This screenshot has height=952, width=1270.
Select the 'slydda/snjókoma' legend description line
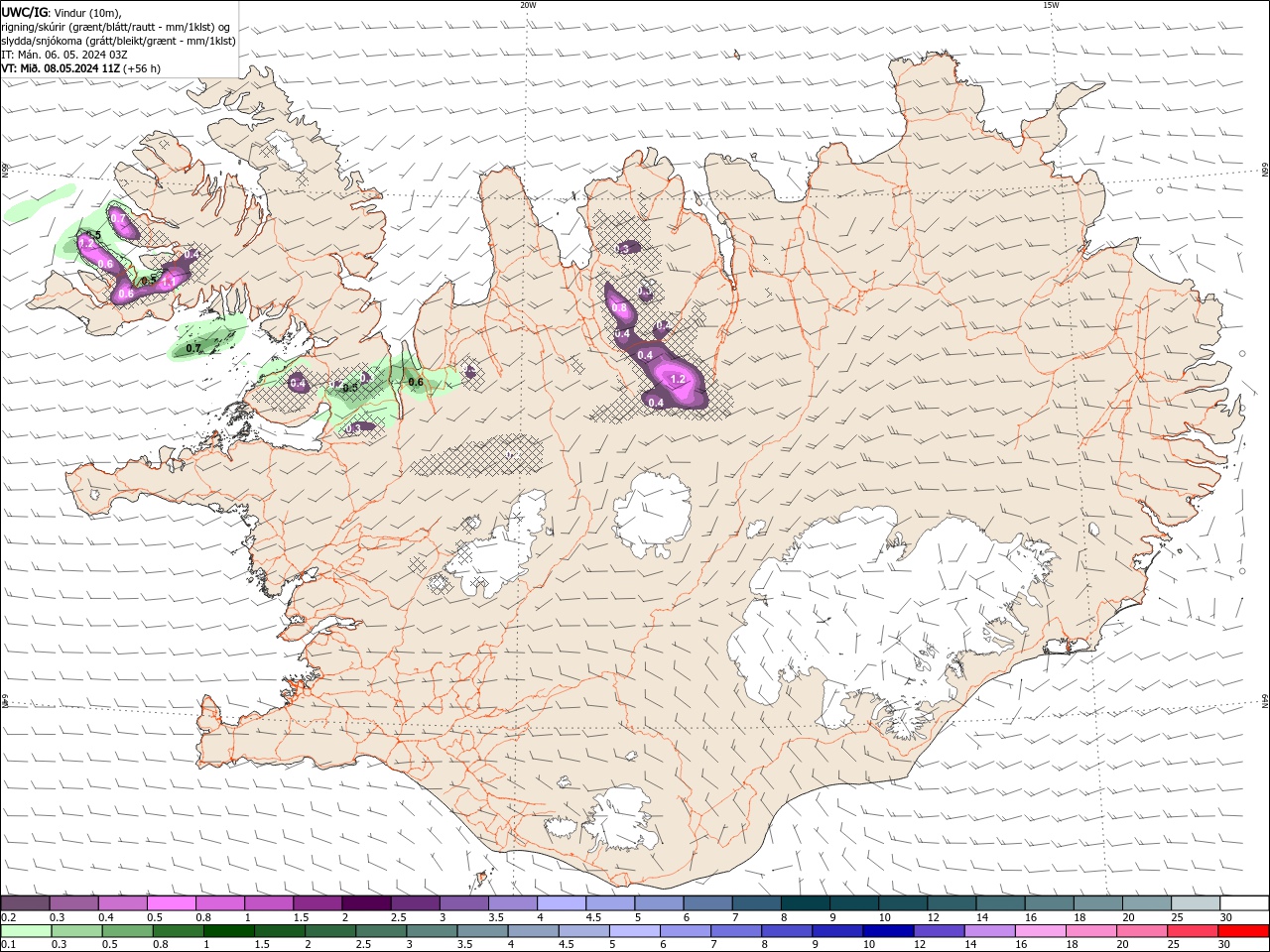click(x=118, y=41)
